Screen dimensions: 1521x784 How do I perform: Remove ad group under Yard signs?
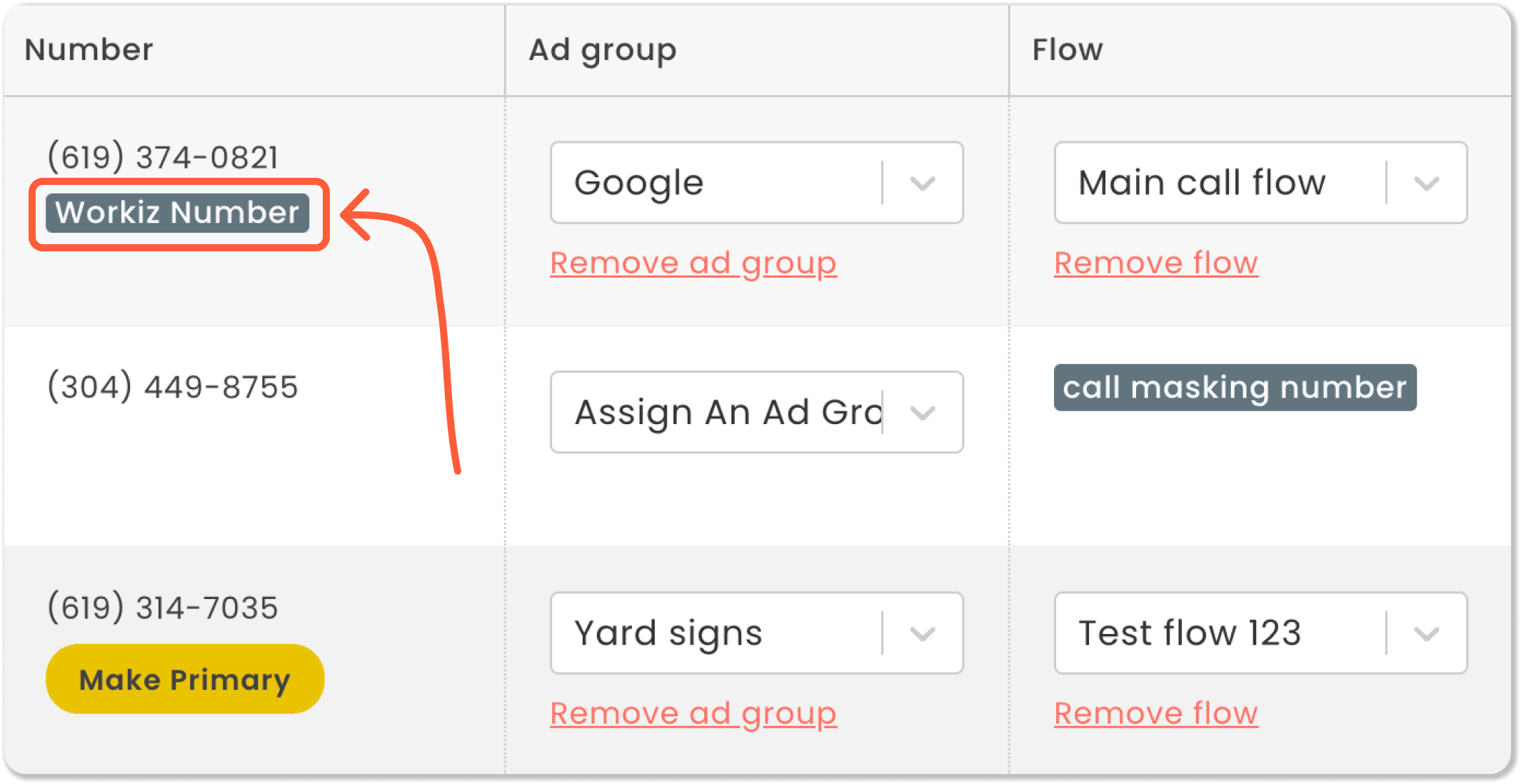coord(693,713)
